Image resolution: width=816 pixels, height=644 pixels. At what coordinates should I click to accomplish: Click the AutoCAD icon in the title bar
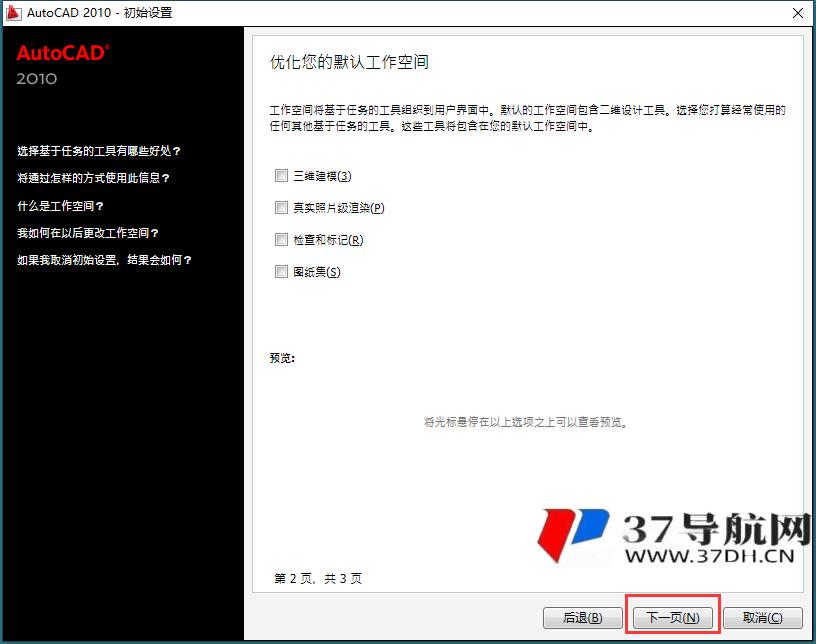[x=14, y=13]
